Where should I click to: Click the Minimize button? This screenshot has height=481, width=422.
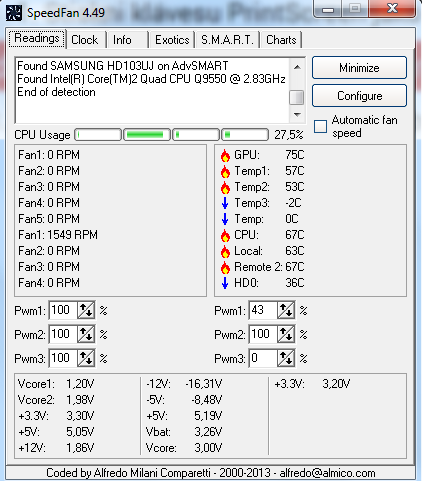(x=359, y=68)
